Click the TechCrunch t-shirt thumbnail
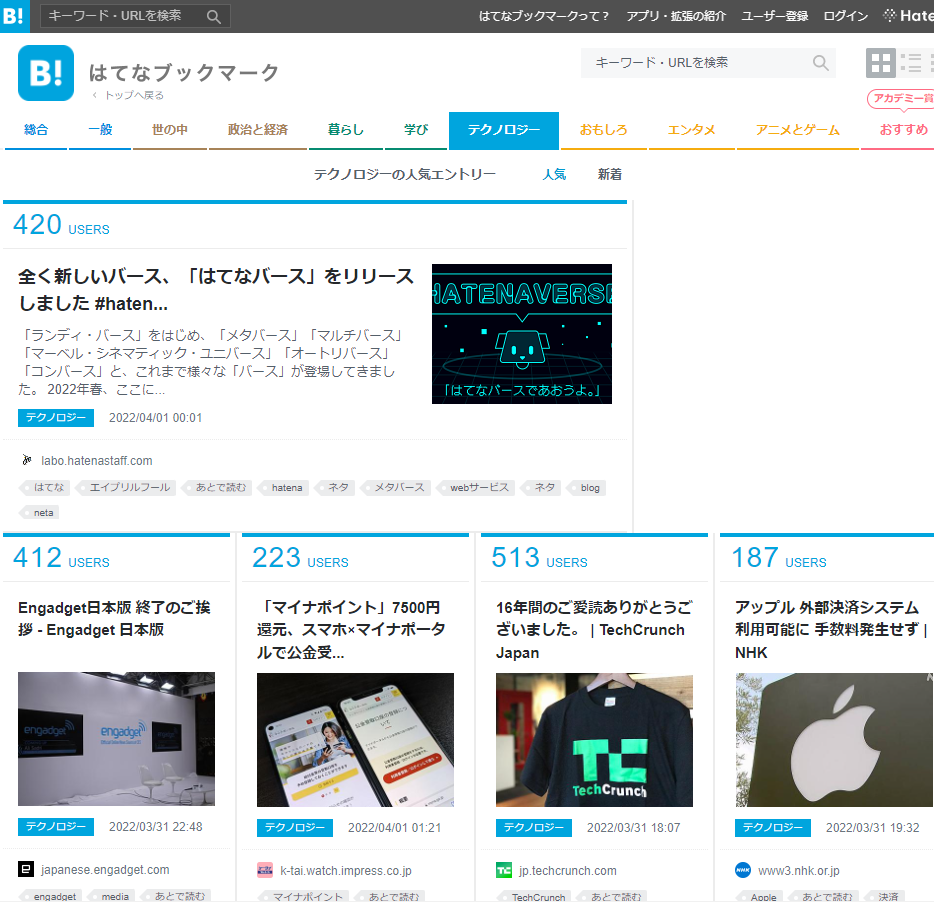This screenshot has width=934, height=902. click(594, 739)
